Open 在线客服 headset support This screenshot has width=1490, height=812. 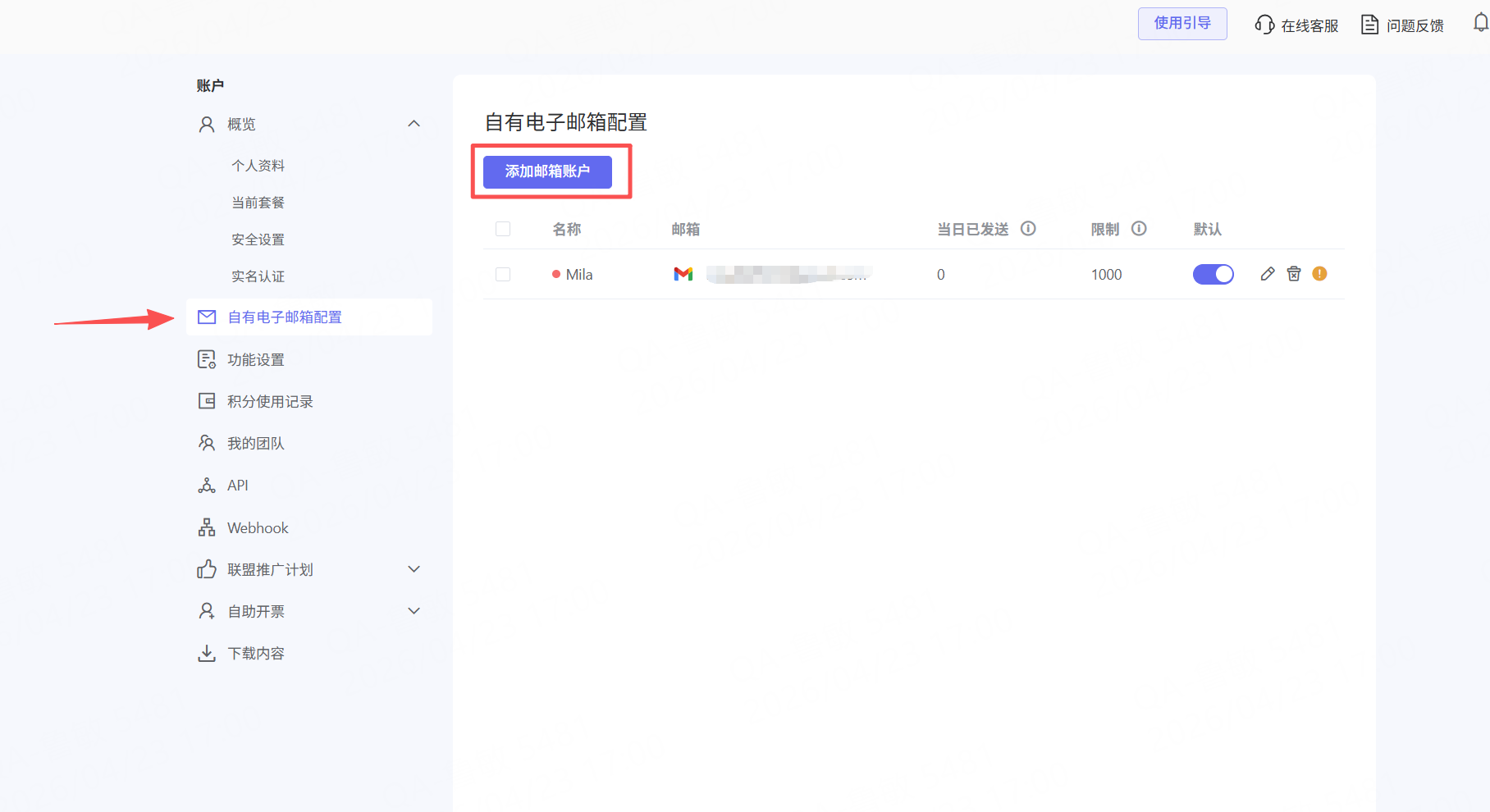click(1296, 25)
